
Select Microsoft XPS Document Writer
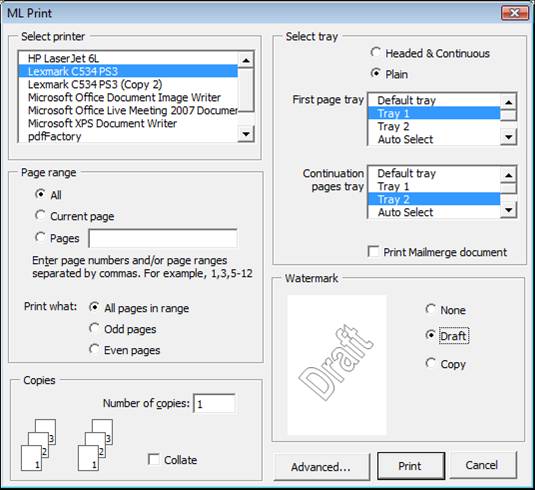coord(128,123)
